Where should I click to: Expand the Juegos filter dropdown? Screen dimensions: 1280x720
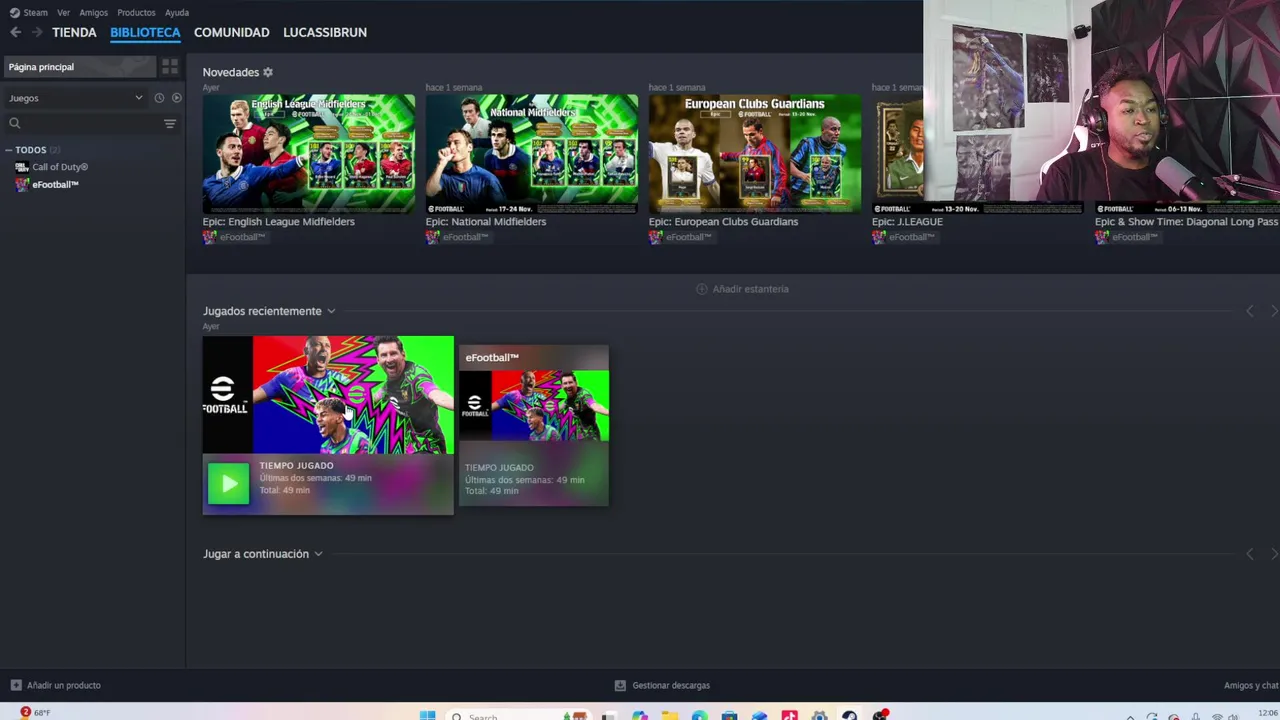pos(139,98)
